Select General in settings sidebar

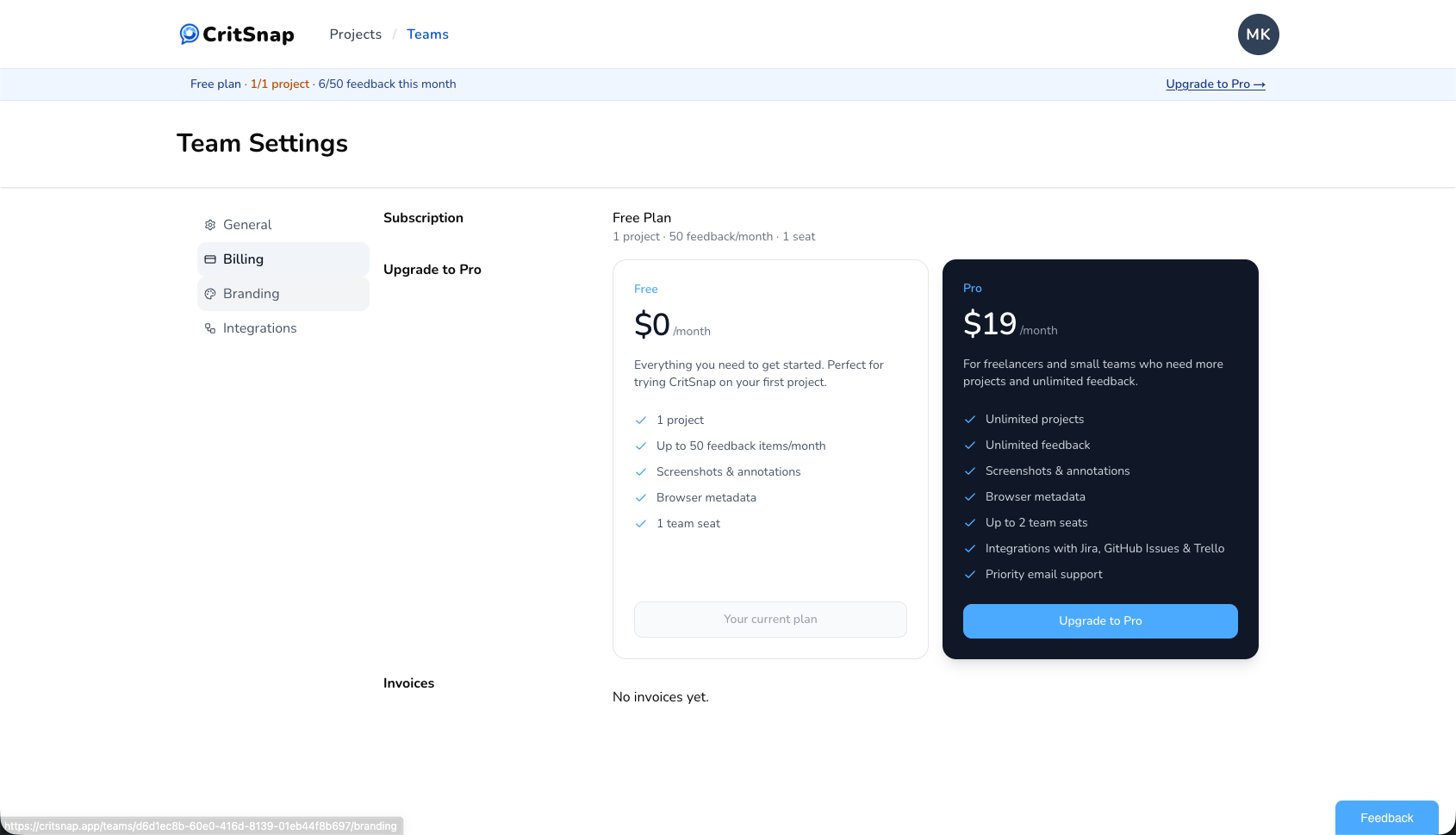click(283, 225)
